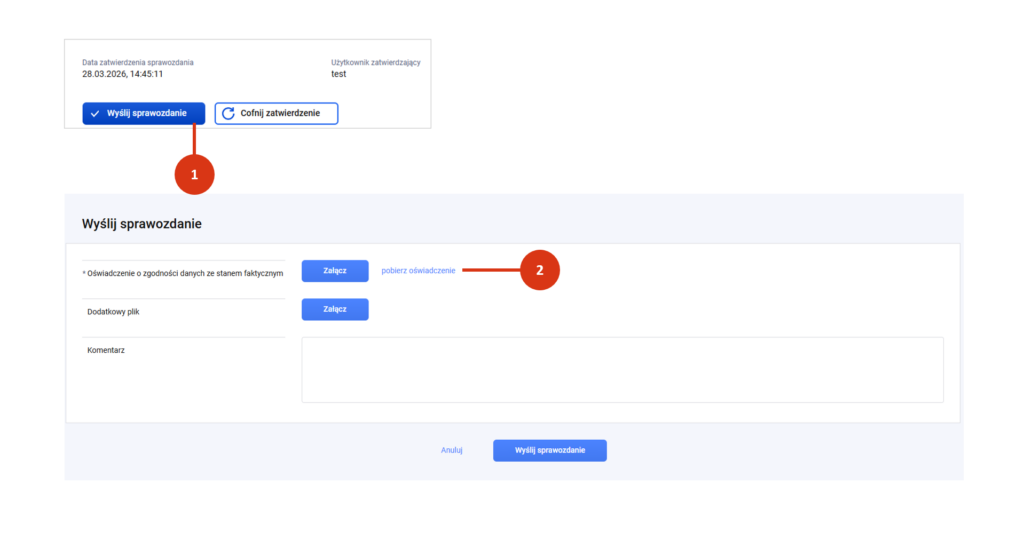Viewport: 1024px width, 539px height.
Task: Attach file for Oświadczenie using Załącz
Action: [x=335, y=271]
